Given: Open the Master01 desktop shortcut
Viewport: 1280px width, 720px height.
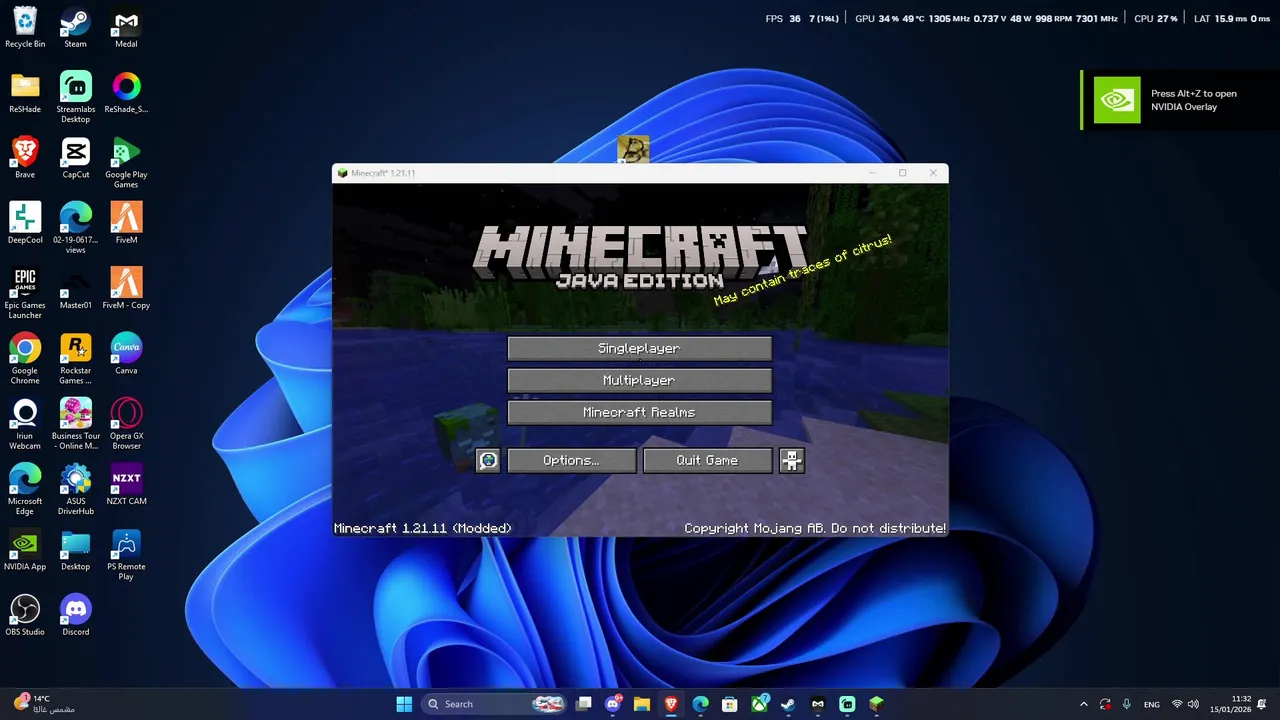Looking at the screenshot, I should coord(75,289).
